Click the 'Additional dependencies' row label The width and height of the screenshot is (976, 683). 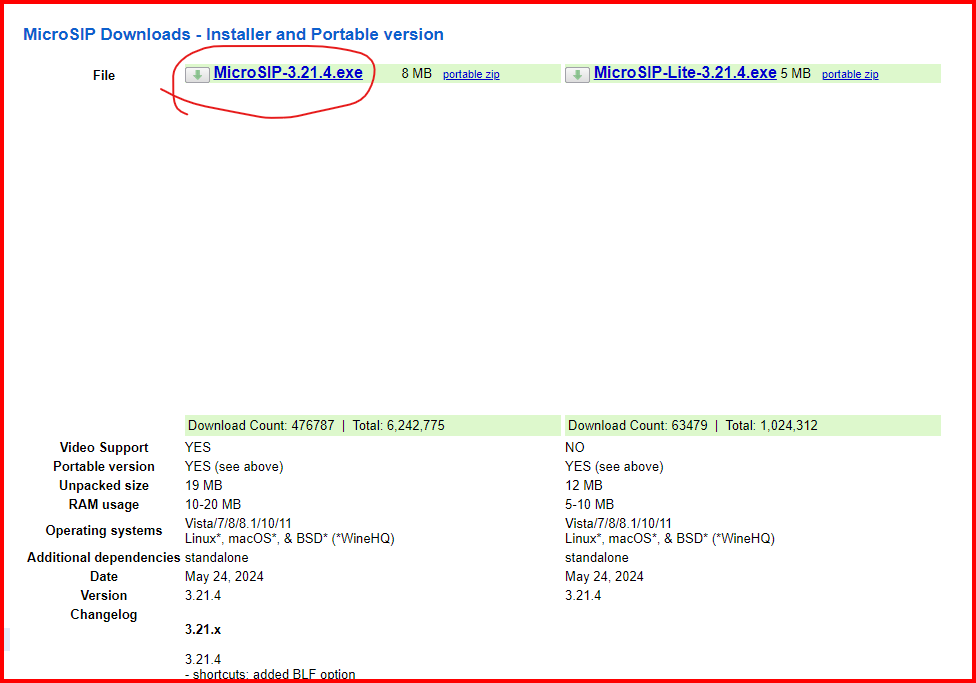[103, 557]
